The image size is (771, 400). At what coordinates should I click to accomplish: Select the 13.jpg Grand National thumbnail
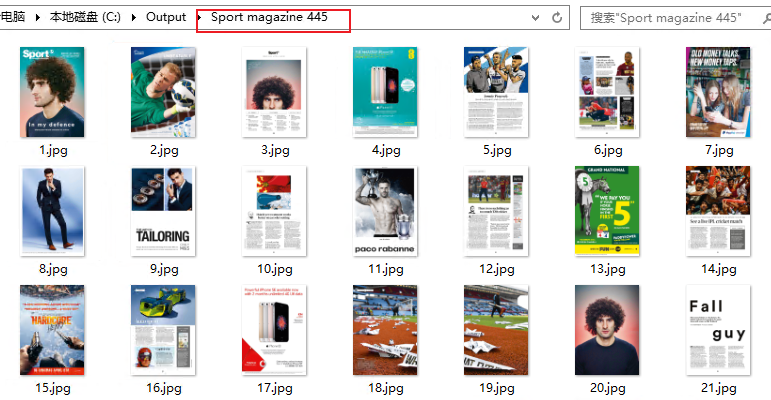(x=607, y=211)
